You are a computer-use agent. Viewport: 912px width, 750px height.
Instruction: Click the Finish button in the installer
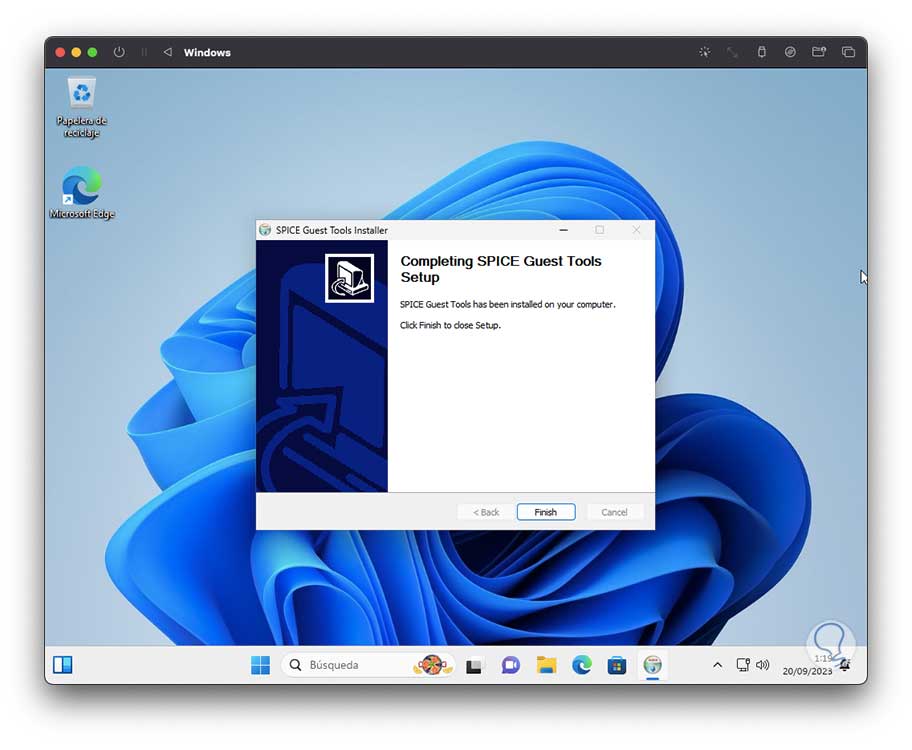pyautogui.click(x=546, y=512)
